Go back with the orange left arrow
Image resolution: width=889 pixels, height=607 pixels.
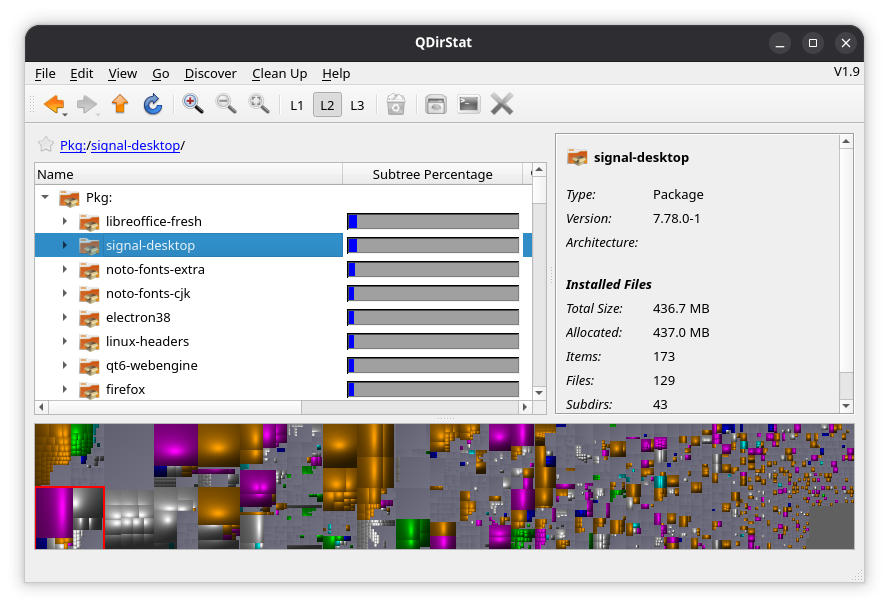[x=54, y=105]
